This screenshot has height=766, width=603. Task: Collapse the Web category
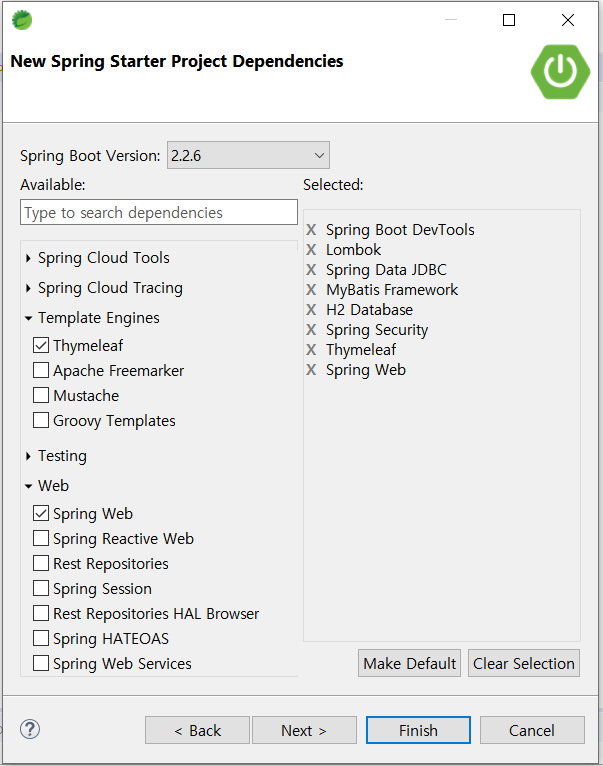click(x=28, y=486)
